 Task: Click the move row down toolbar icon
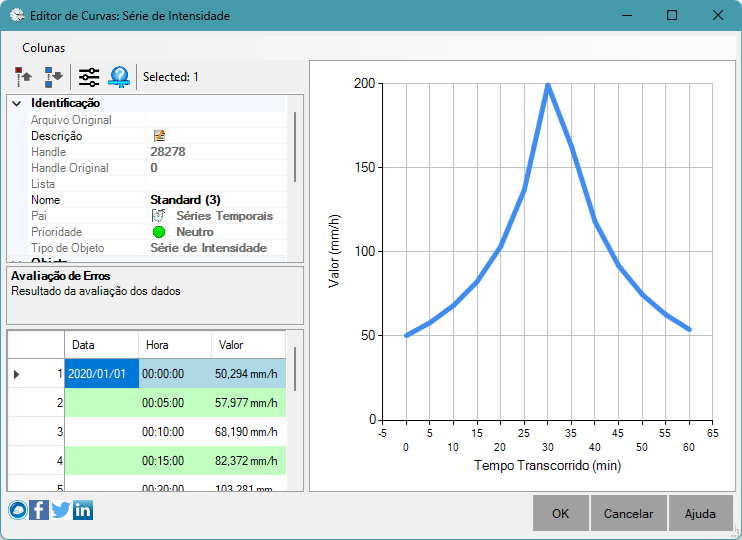(x=53, y=77)
